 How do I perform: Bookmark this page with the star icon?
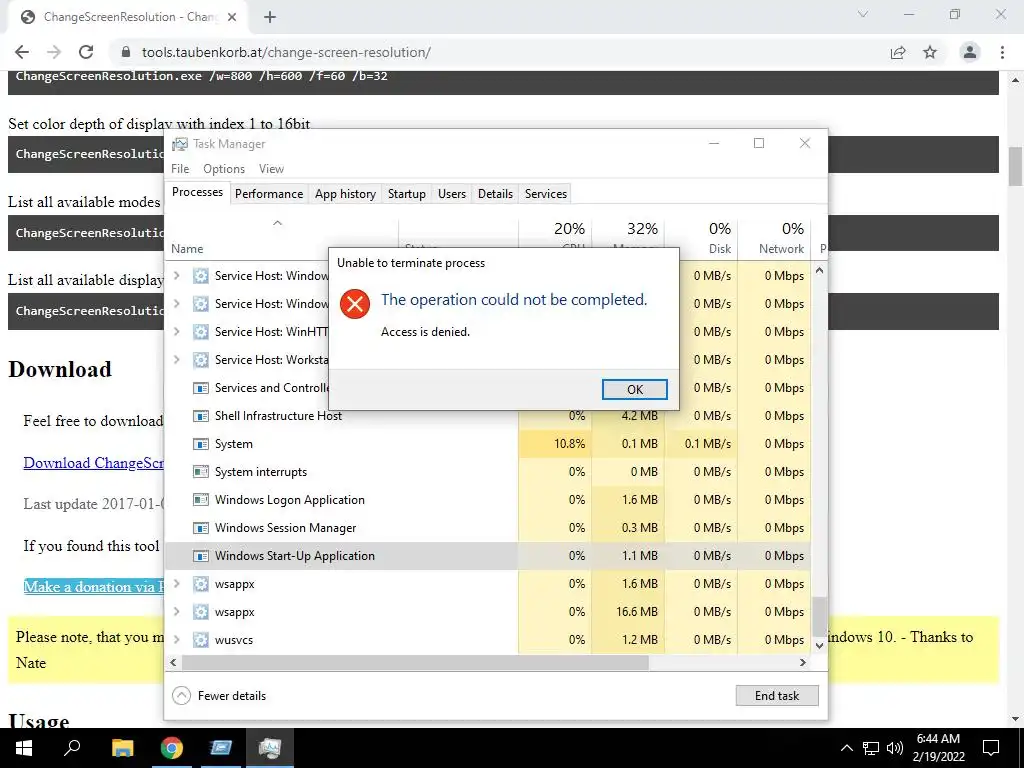pyautogui.click(x=930, y=52)
